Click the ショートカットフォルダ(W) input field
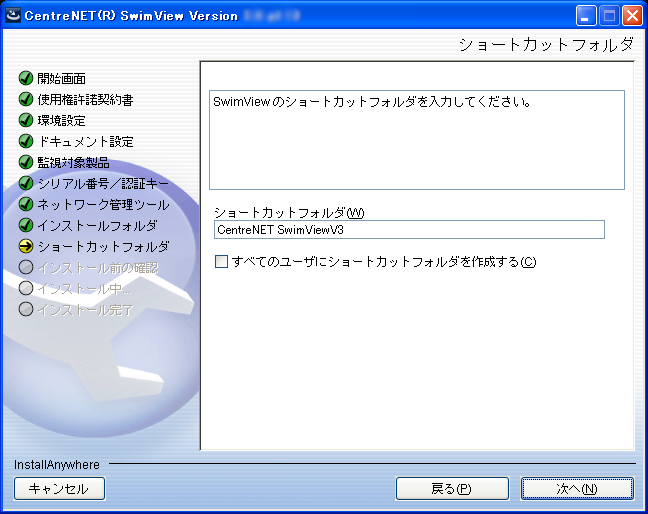 [x=409, y=229]
